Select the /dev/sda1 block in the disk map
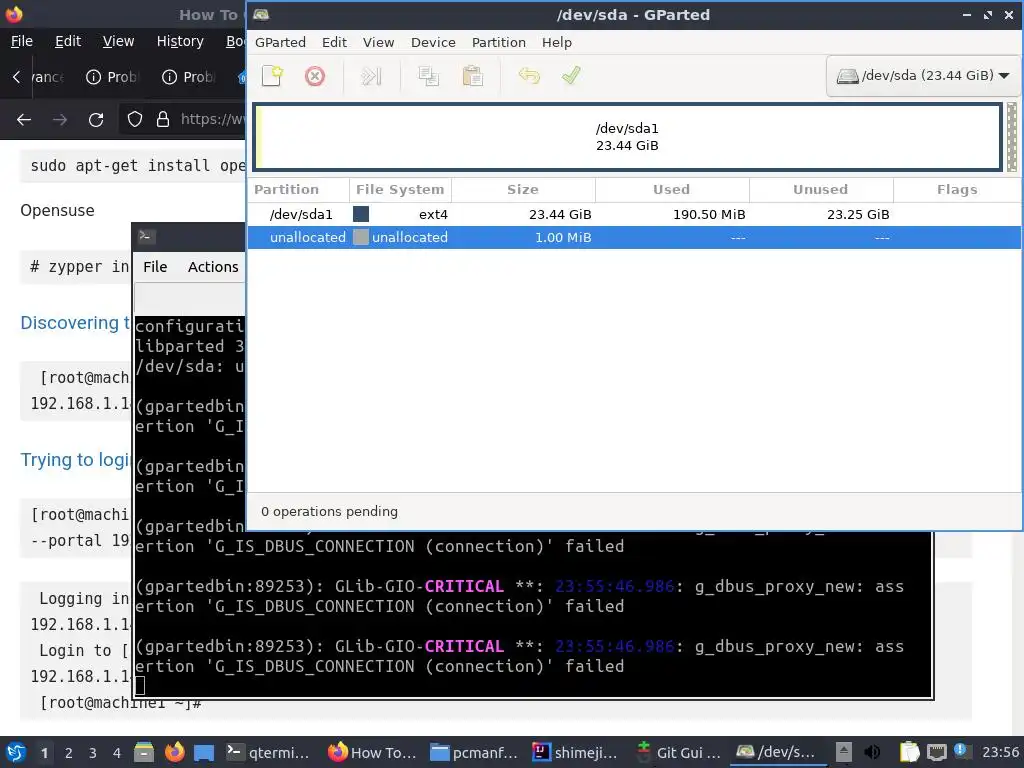 click(627, 137)
